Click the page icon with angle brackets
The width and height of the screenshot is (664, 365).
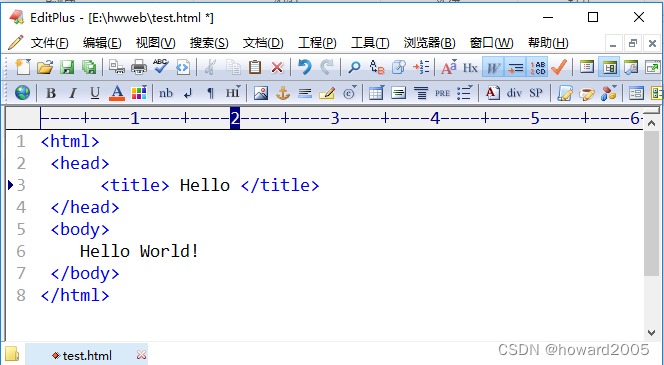pyautogui.click(x=183, y=67)
